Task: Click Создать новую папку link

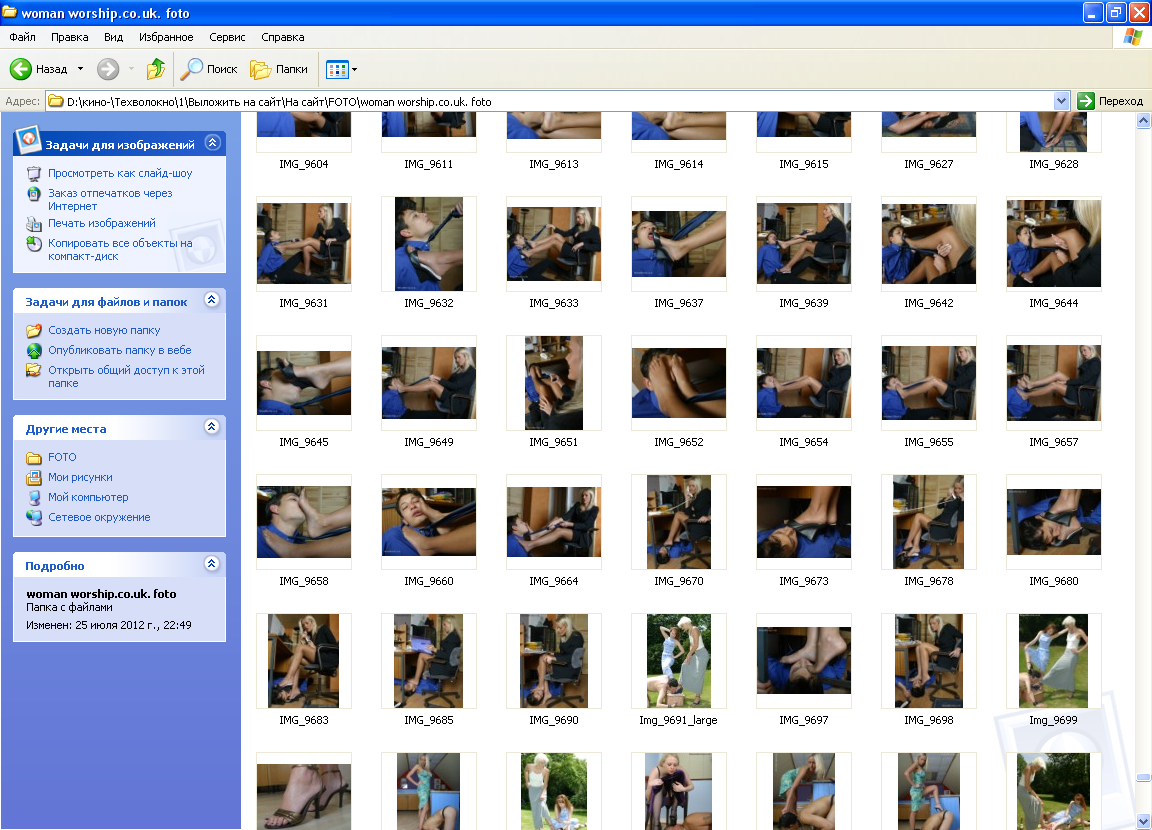Action: tap(104, 331)
